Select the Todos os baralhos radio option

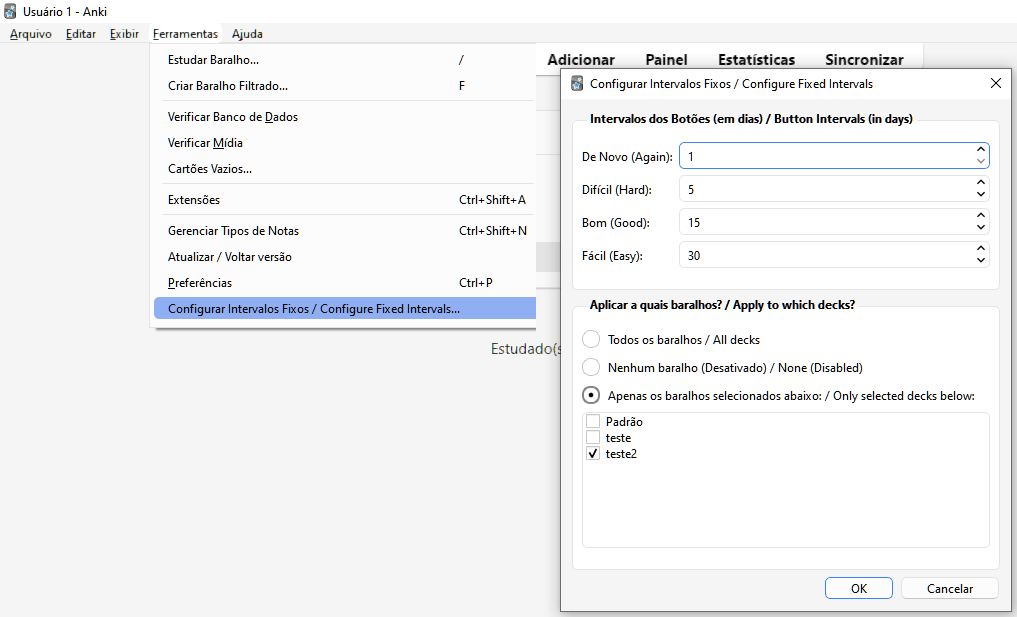click(x=591, y=340)
